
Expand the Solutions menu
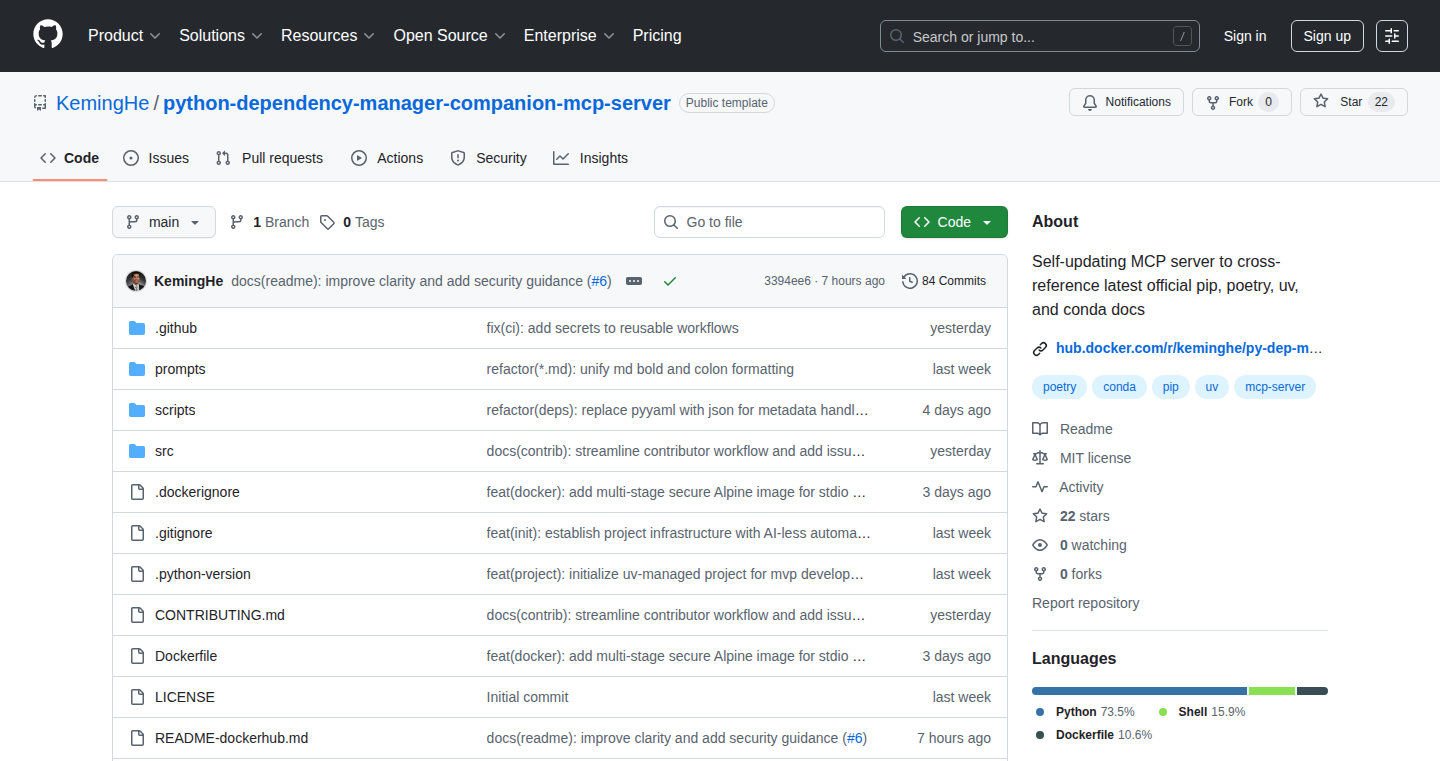point(221,35)
